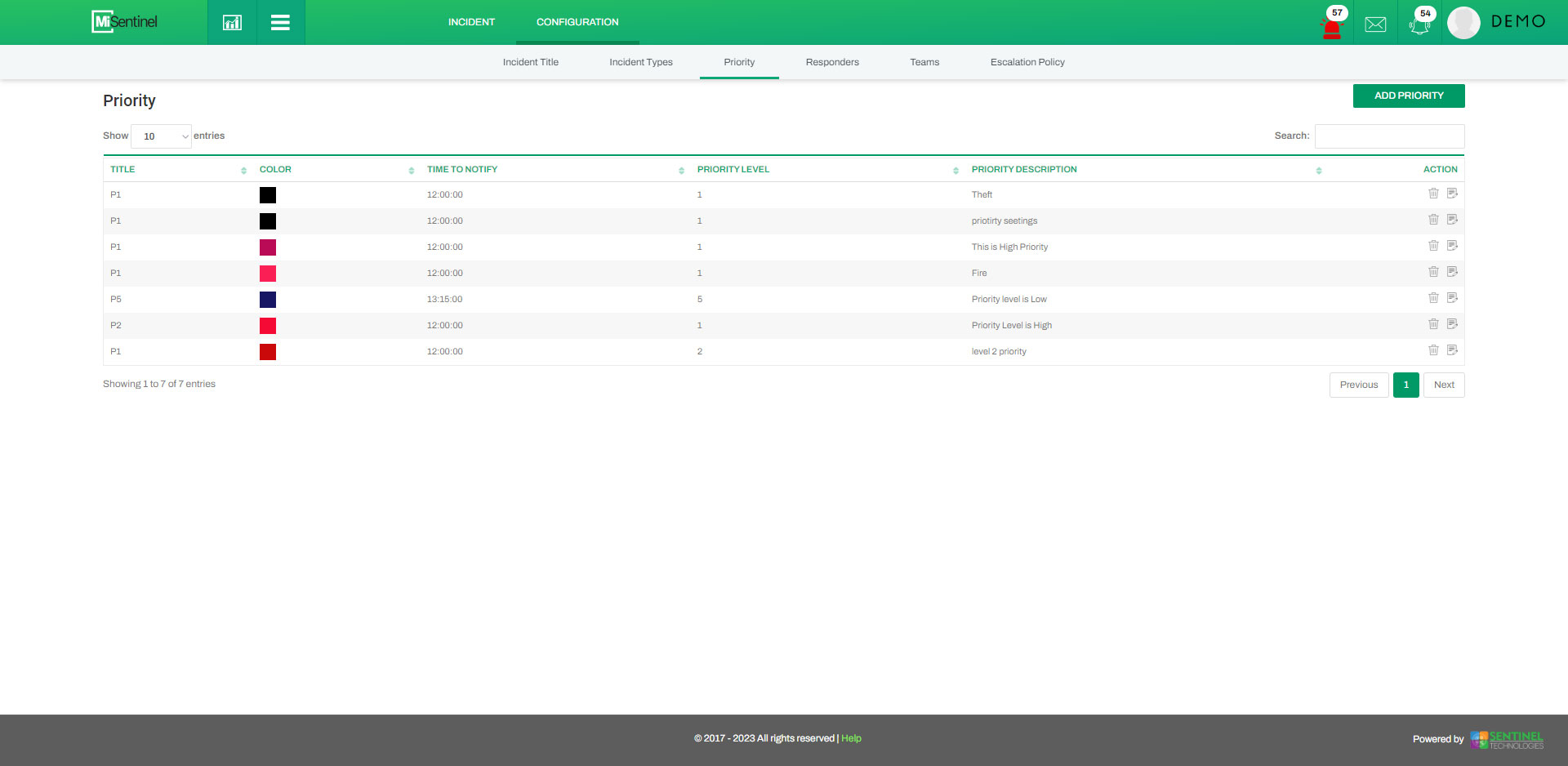Click the navy blue P5 color swatch
The image size is (1568, 766).
(x=268, y=300)
